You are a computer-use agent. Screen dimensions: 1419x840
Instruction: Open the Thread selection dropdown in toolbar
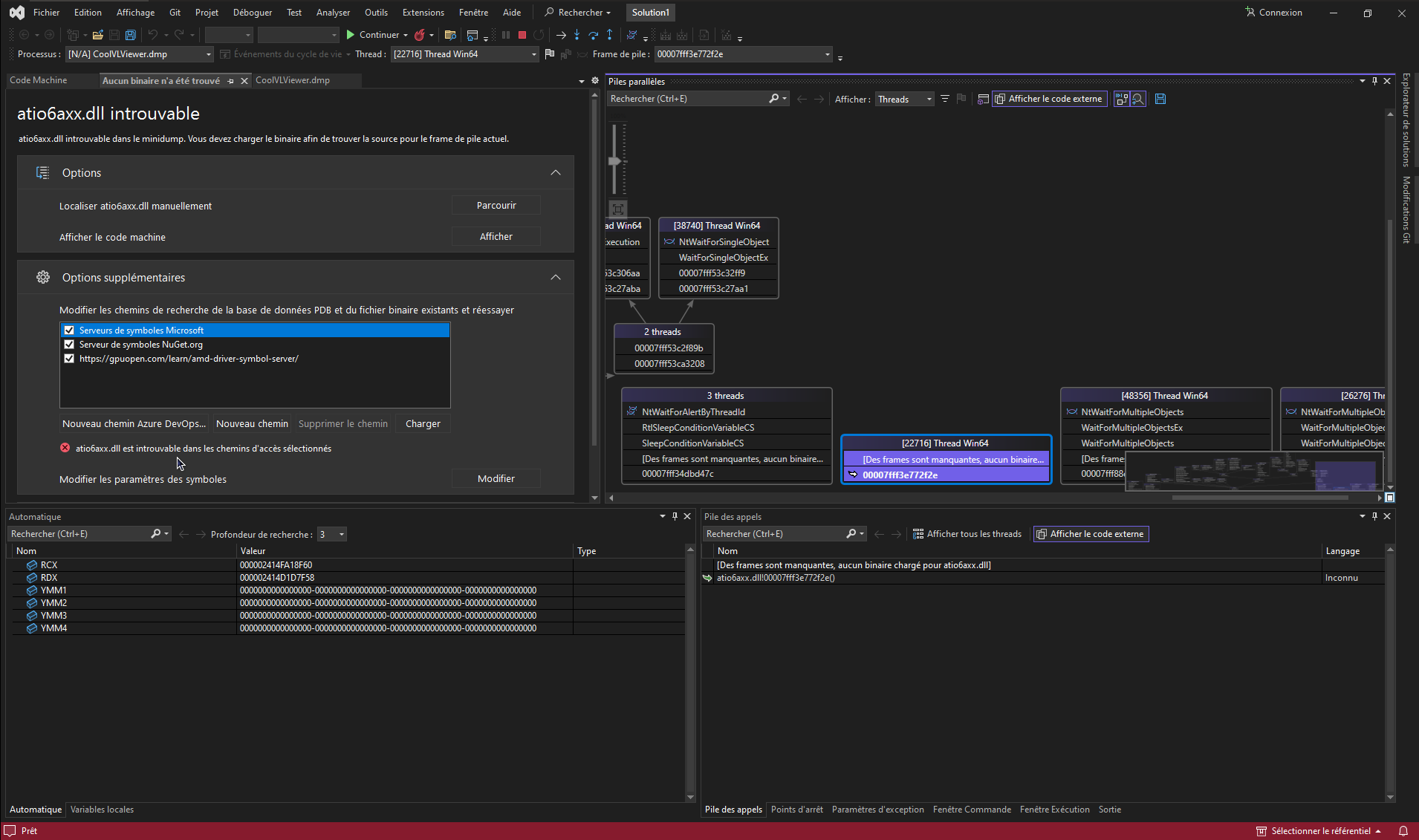[533, 54]
